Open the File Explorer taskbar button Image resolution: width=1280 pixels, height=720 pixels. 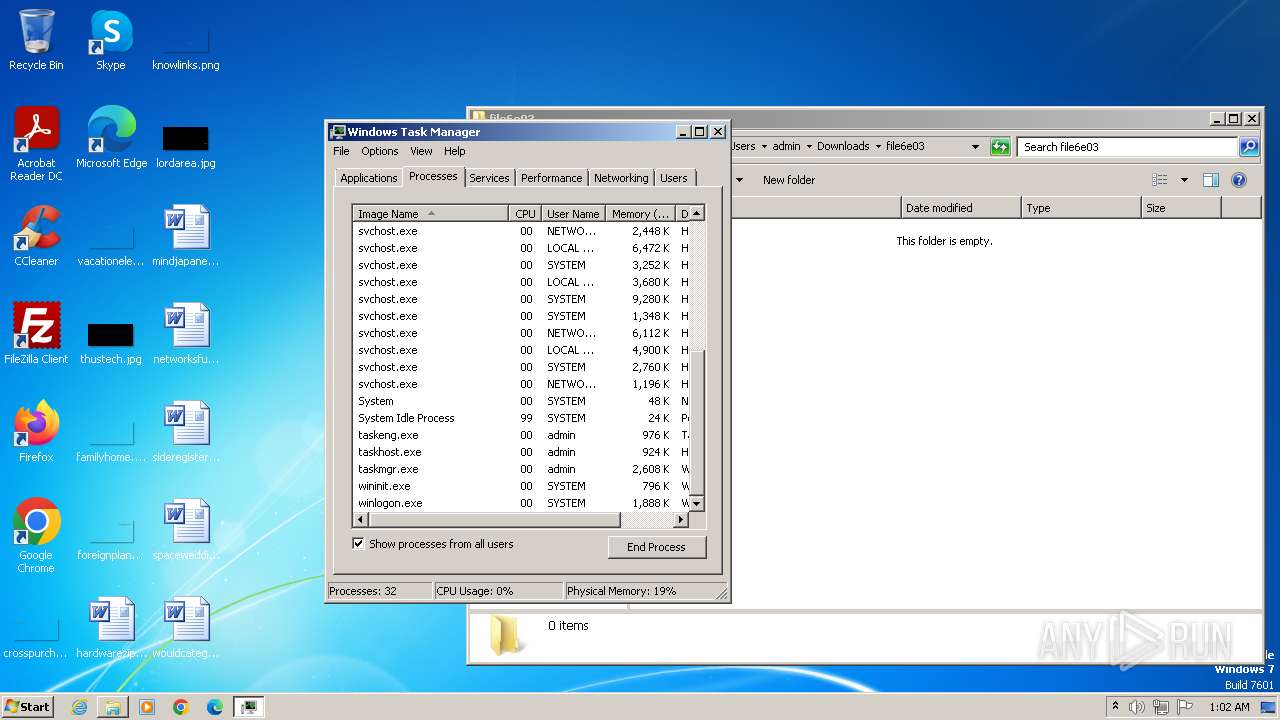tap(113, 707)
